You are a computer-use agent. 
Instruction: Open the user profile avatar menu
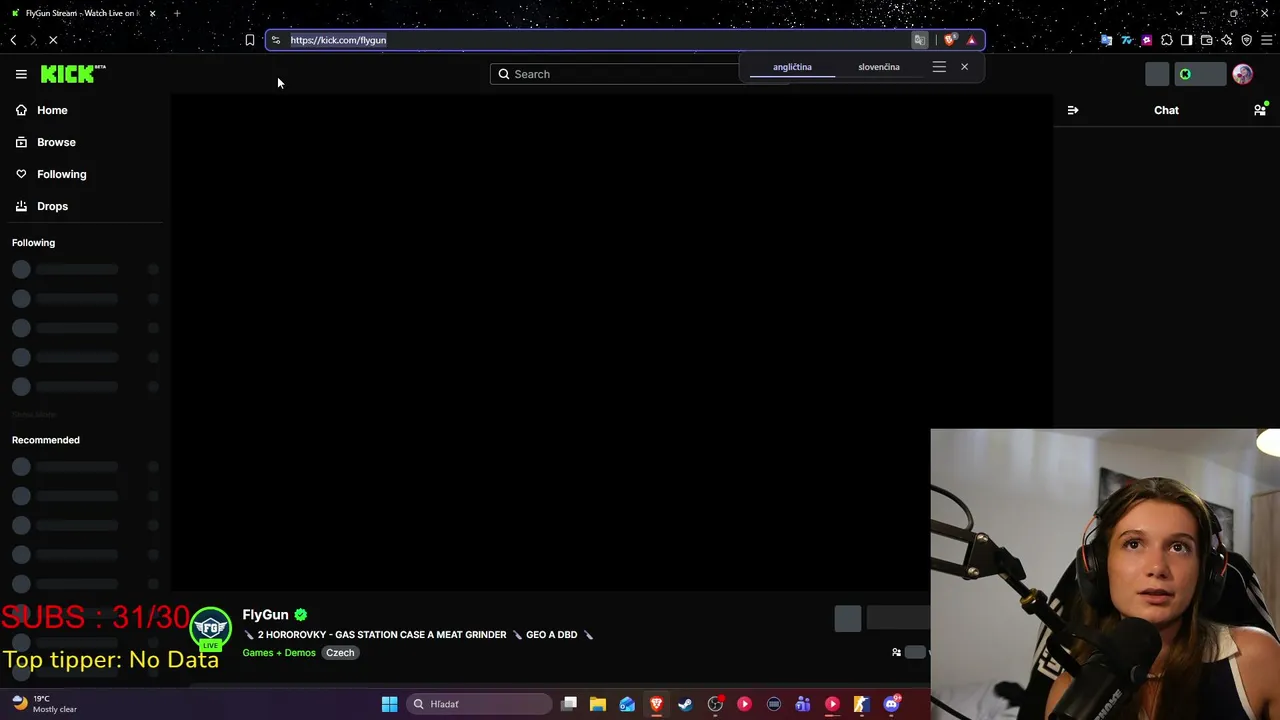coord(1243,74)
